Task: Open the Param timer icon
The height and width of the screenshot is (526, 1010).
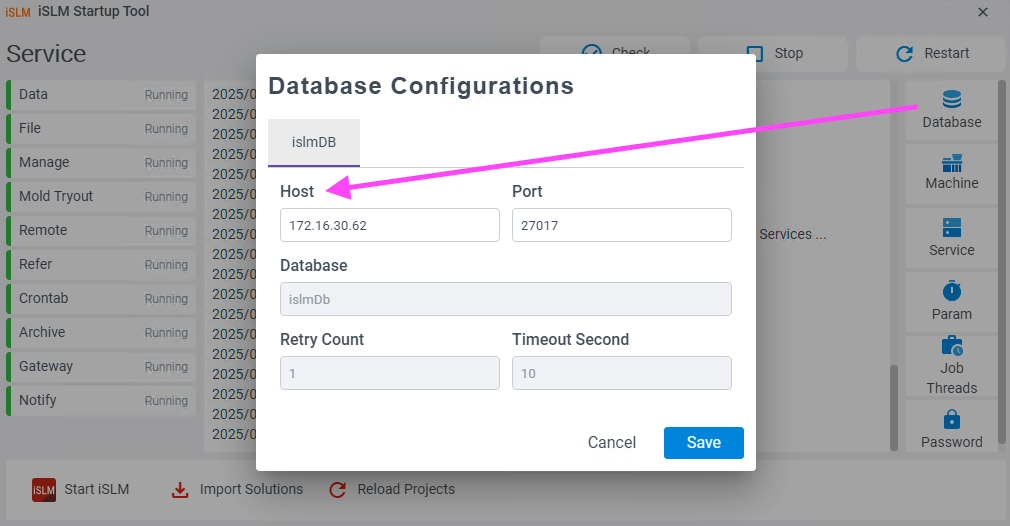Action: (951, 291)
